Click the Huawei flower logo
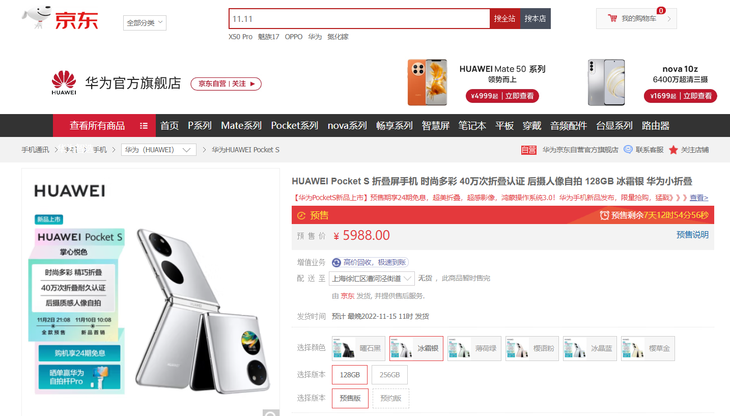The image size is (730, 416). pos(64,80)
